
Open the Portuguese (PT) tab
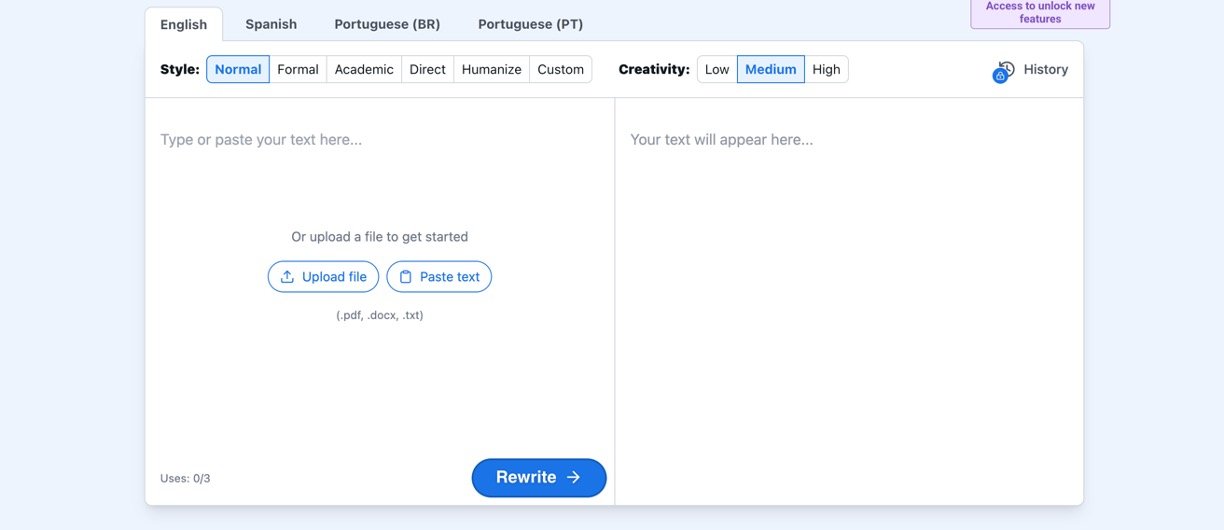click(530, 24)
